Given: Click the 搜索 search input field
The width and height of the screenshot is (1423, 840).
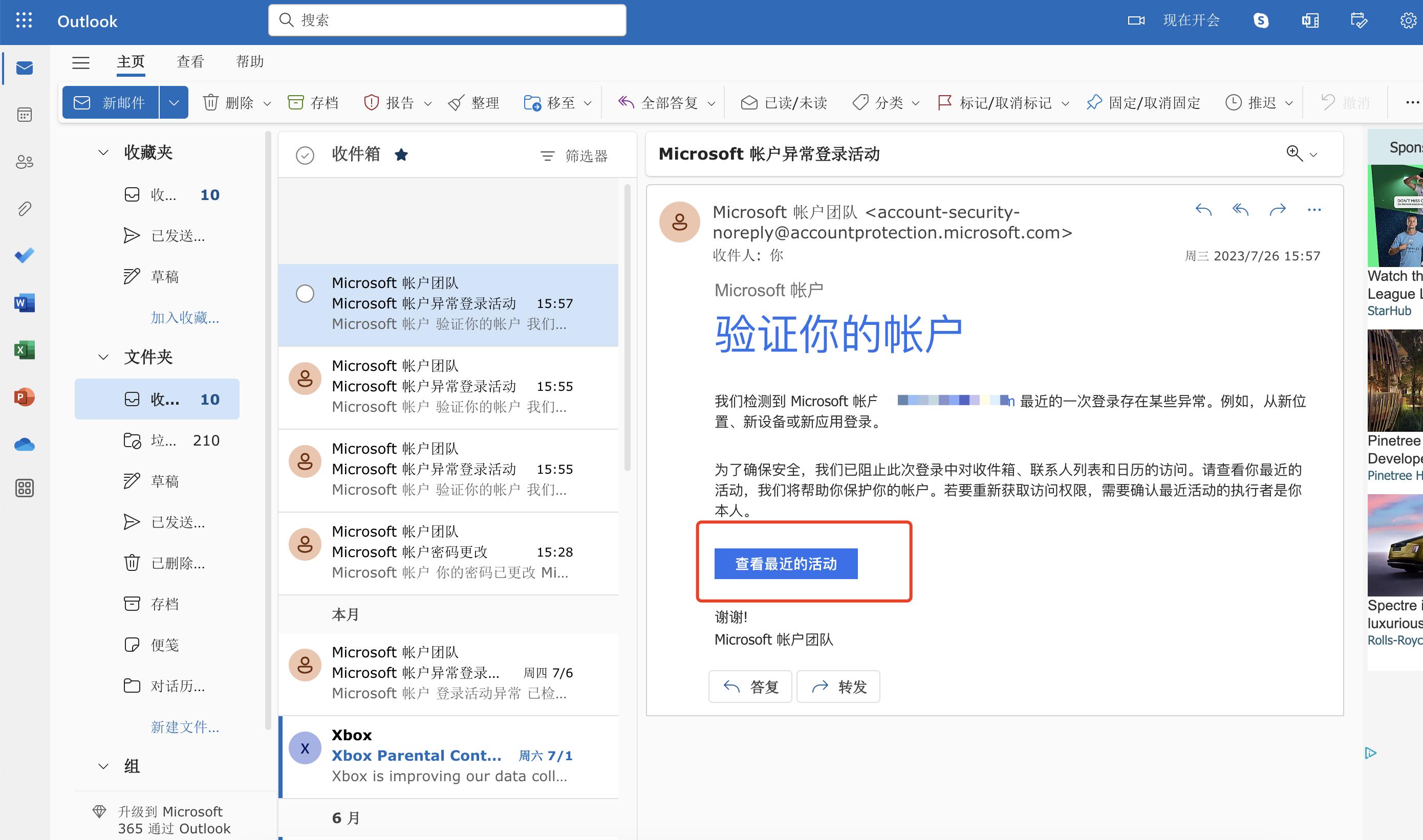Looking at the screenshot, I should coord(447,20).
